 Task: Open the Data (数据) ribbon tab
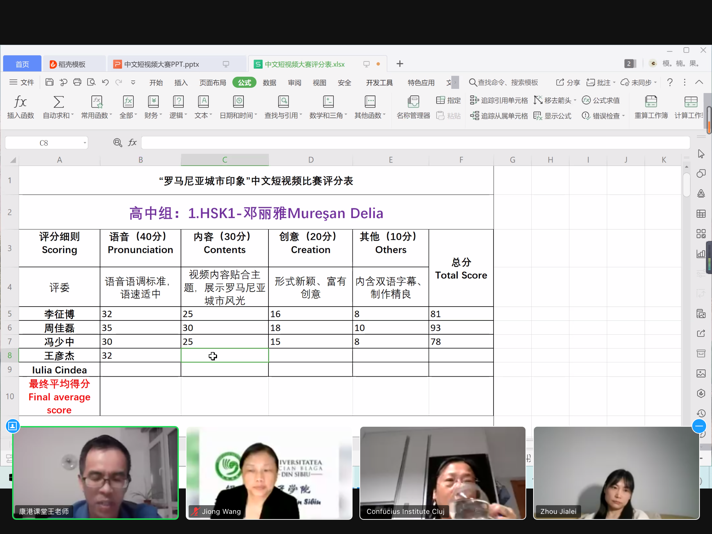pos(269,83)
